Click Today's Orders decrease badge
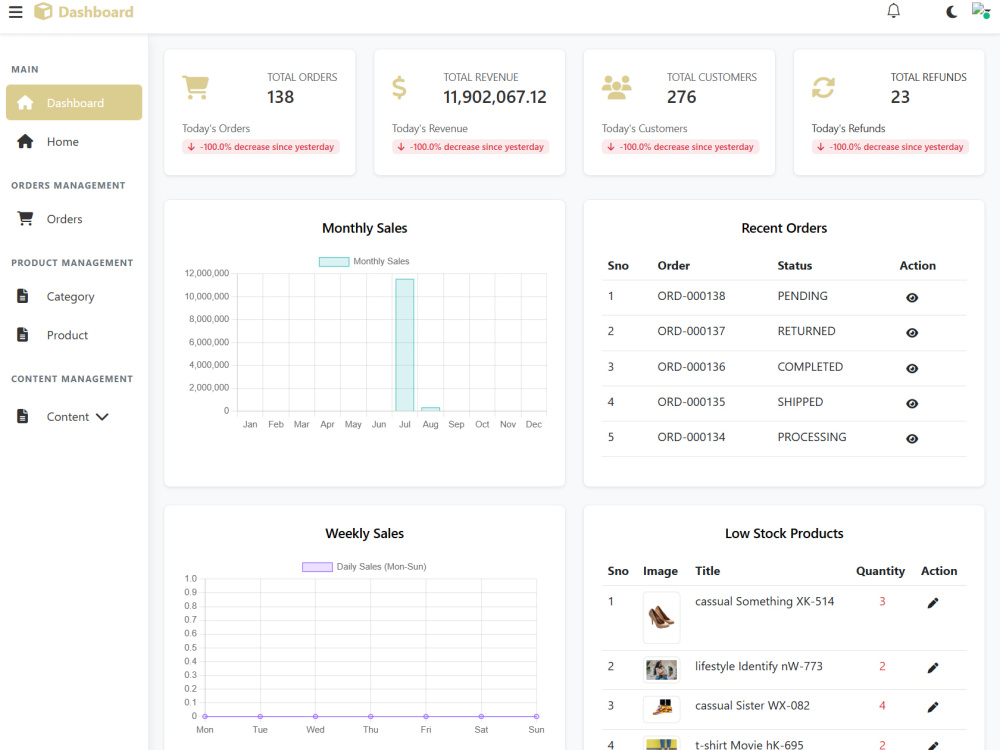 point(261,147)
